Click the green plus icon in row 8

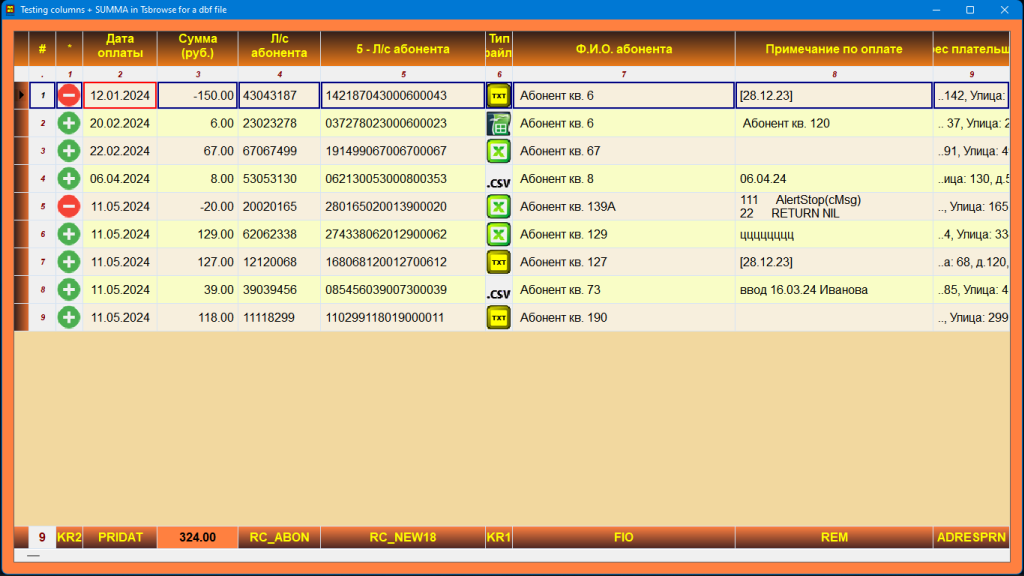pos(69,289)
